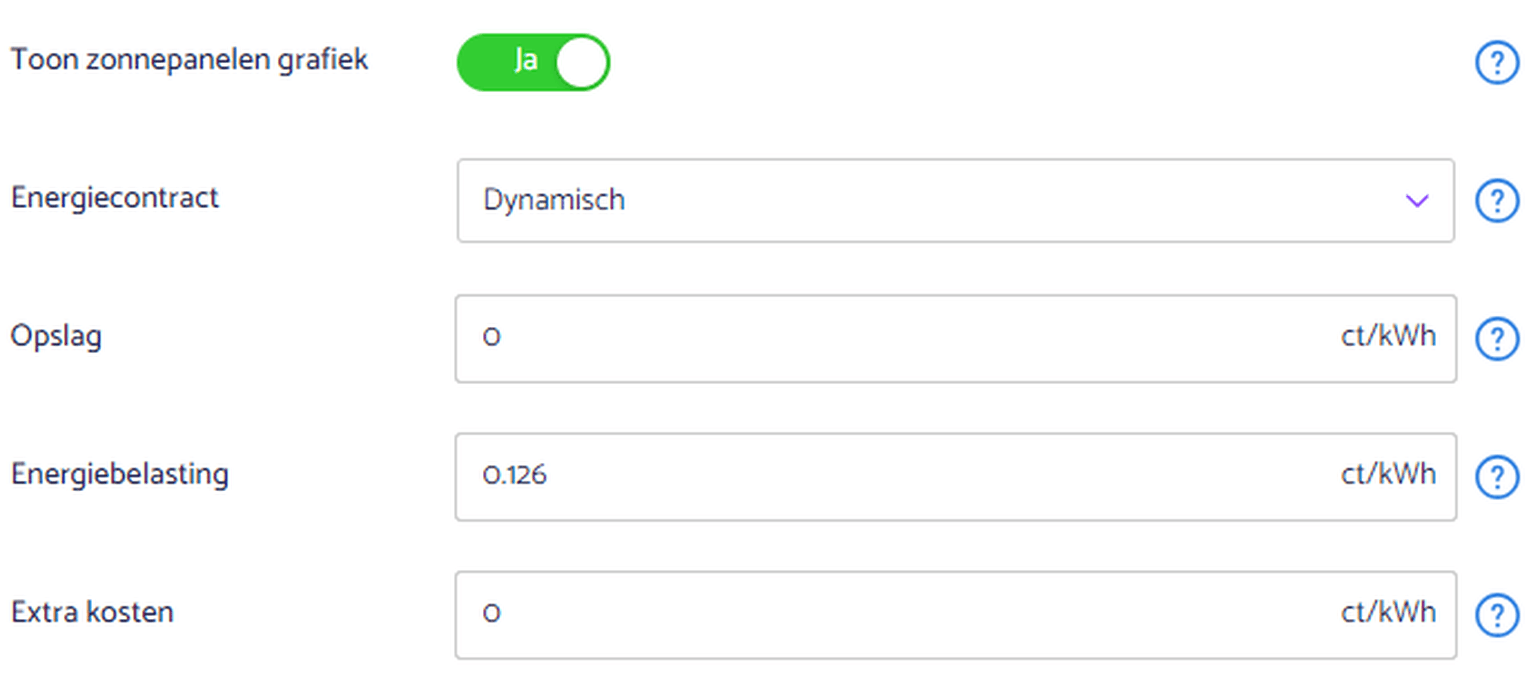Click the Extra kosten input field
The image size is (1540, 691).
coord(900,614)
